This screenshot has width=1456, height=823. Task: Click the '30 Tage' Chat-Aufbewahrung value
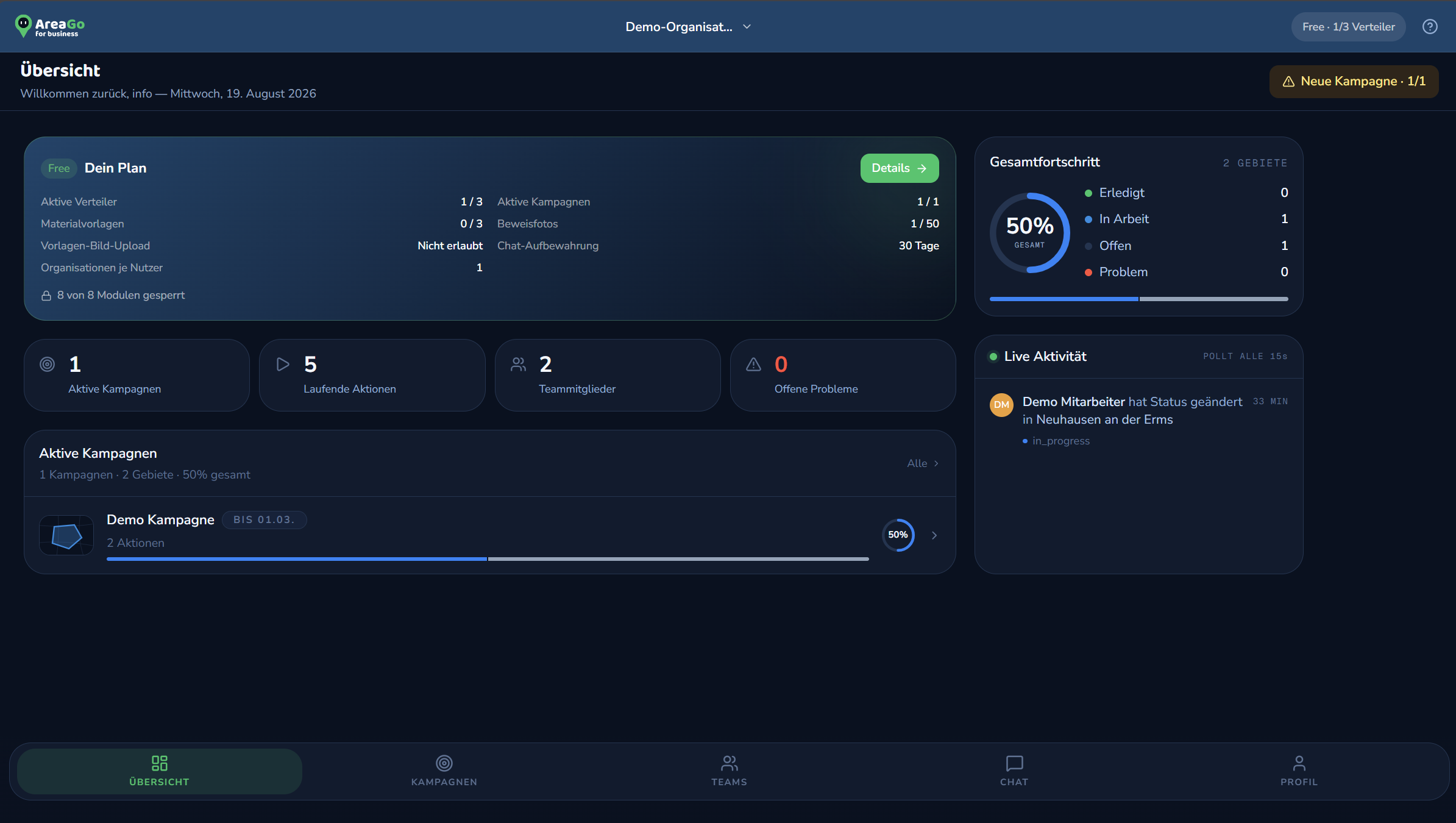(918, 246)
